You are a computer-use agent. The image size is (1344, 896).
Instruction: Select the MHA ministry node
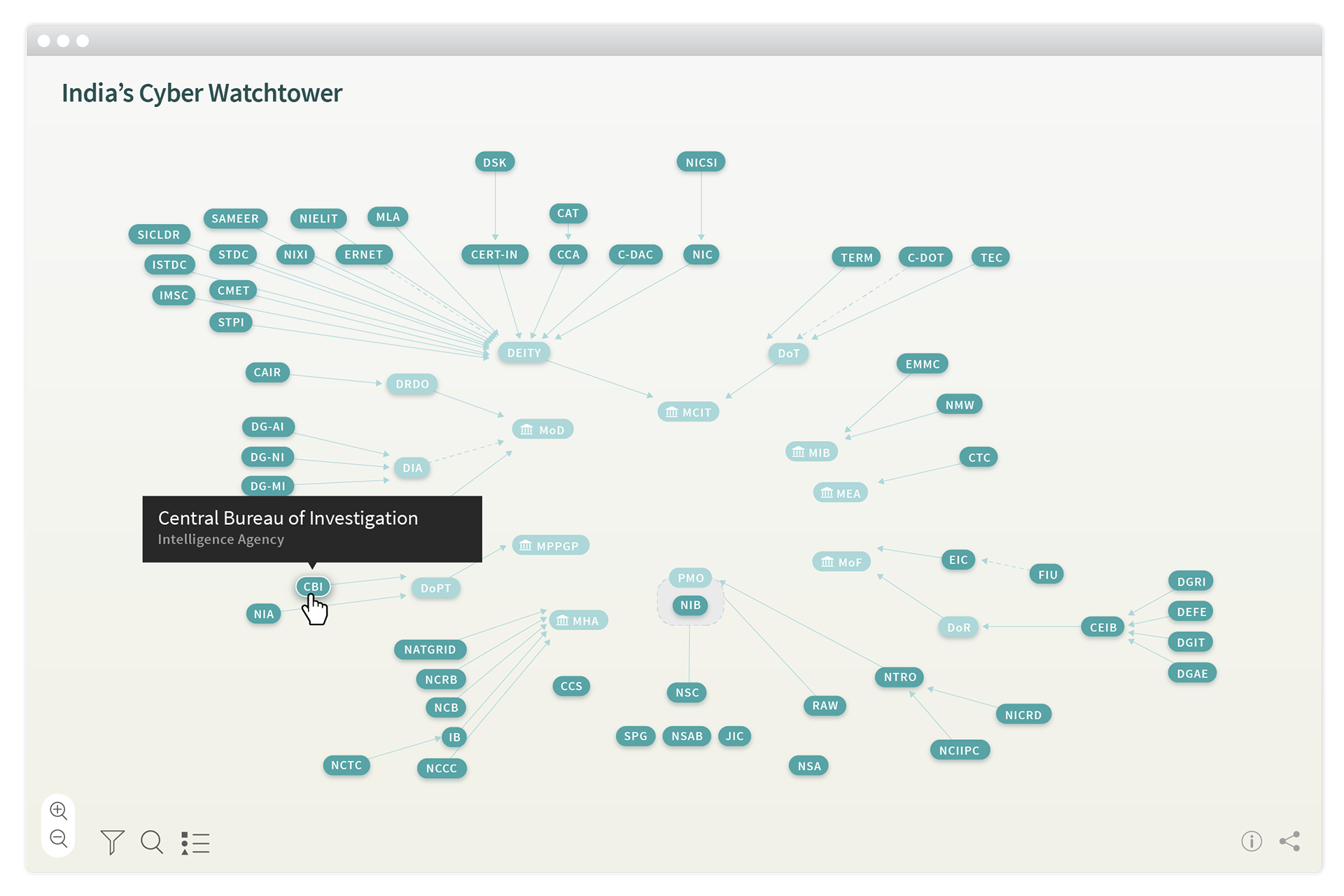578,620
